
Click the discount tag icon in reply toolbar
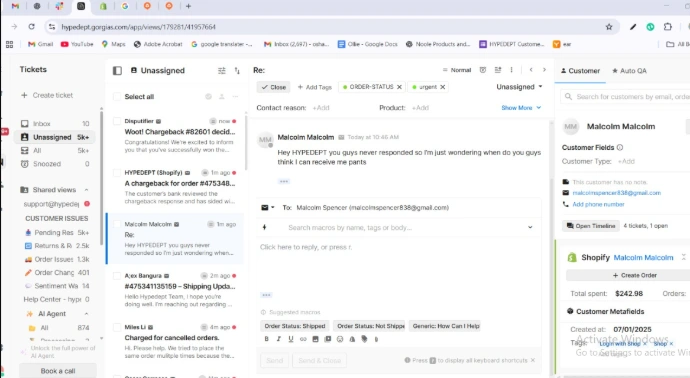(364, 339)
